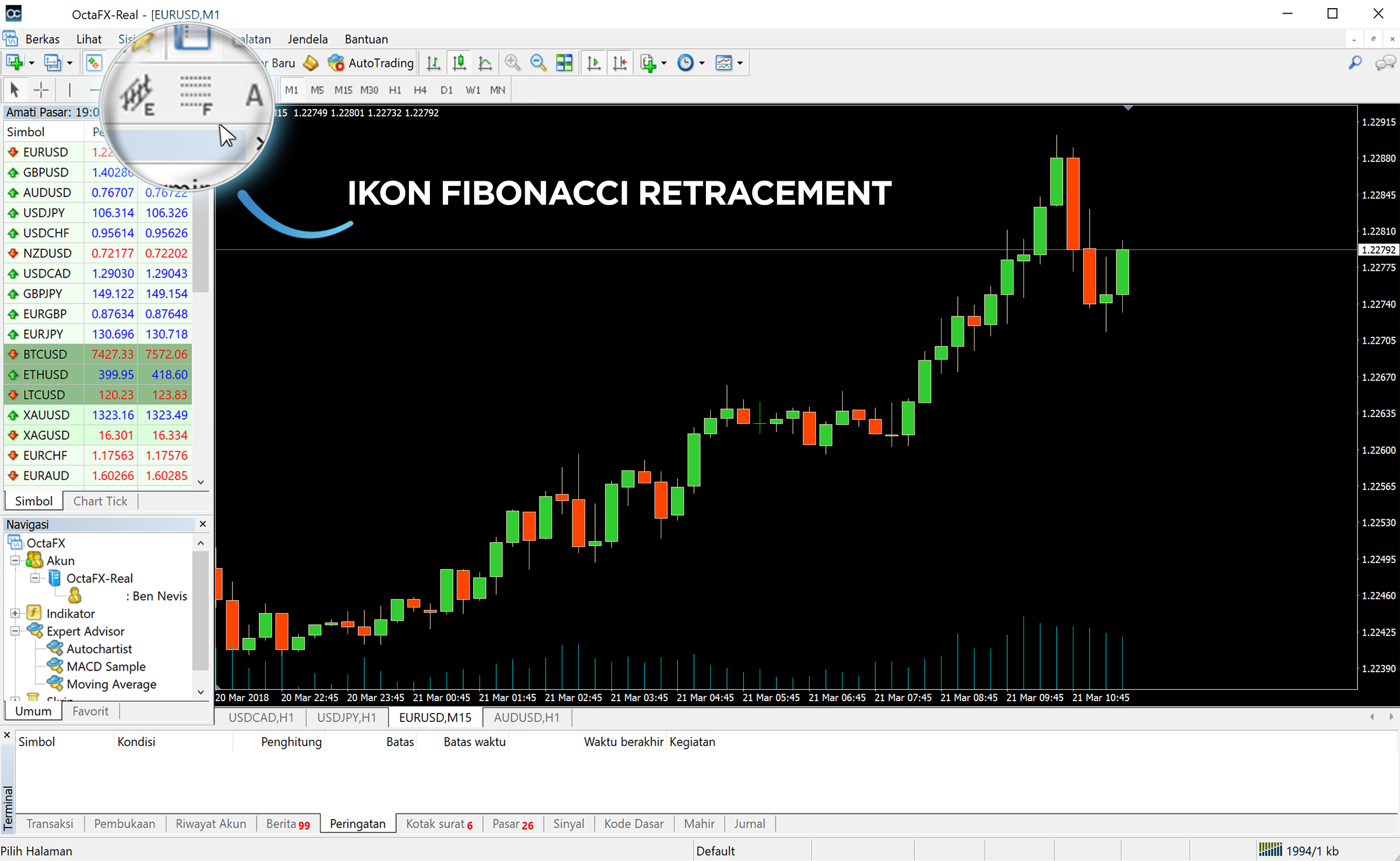Switch timeframe to D1
The width and height of the screenshot is (1400, 861).
(x=447, y=90)
